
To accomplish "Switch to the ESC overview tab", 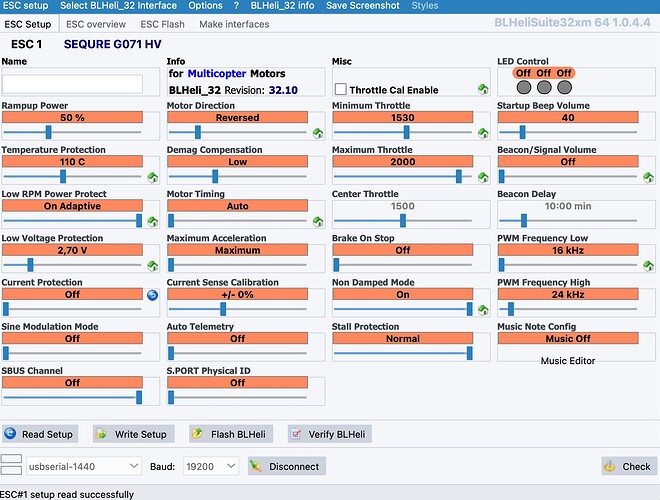I will 96,24.
